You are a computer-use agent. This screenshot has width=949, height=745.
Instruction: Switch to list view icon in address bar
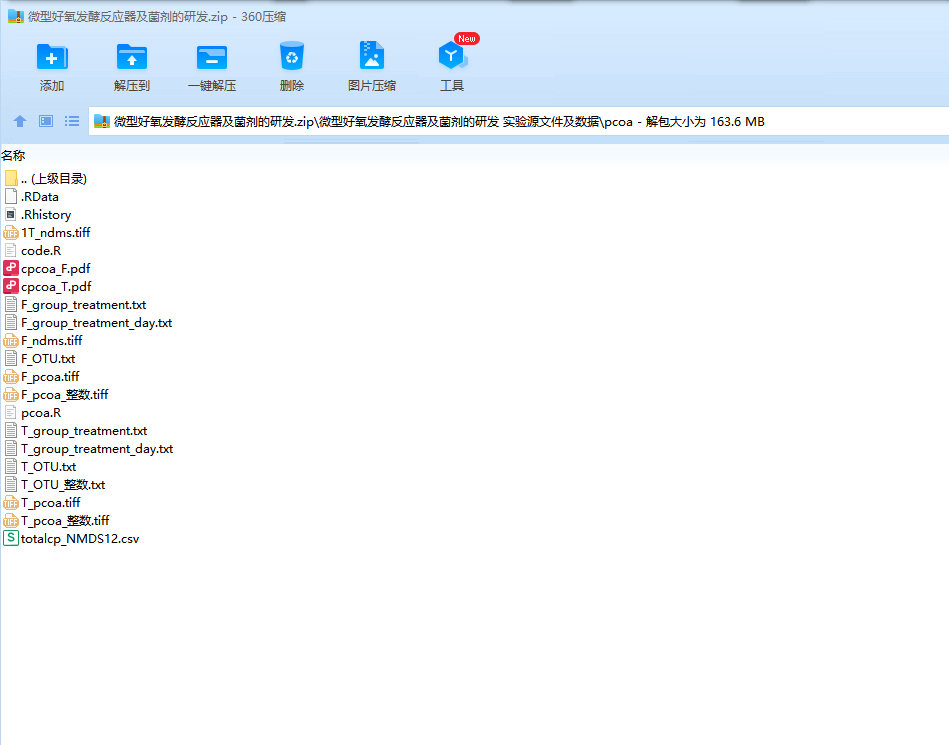(72, 121)
